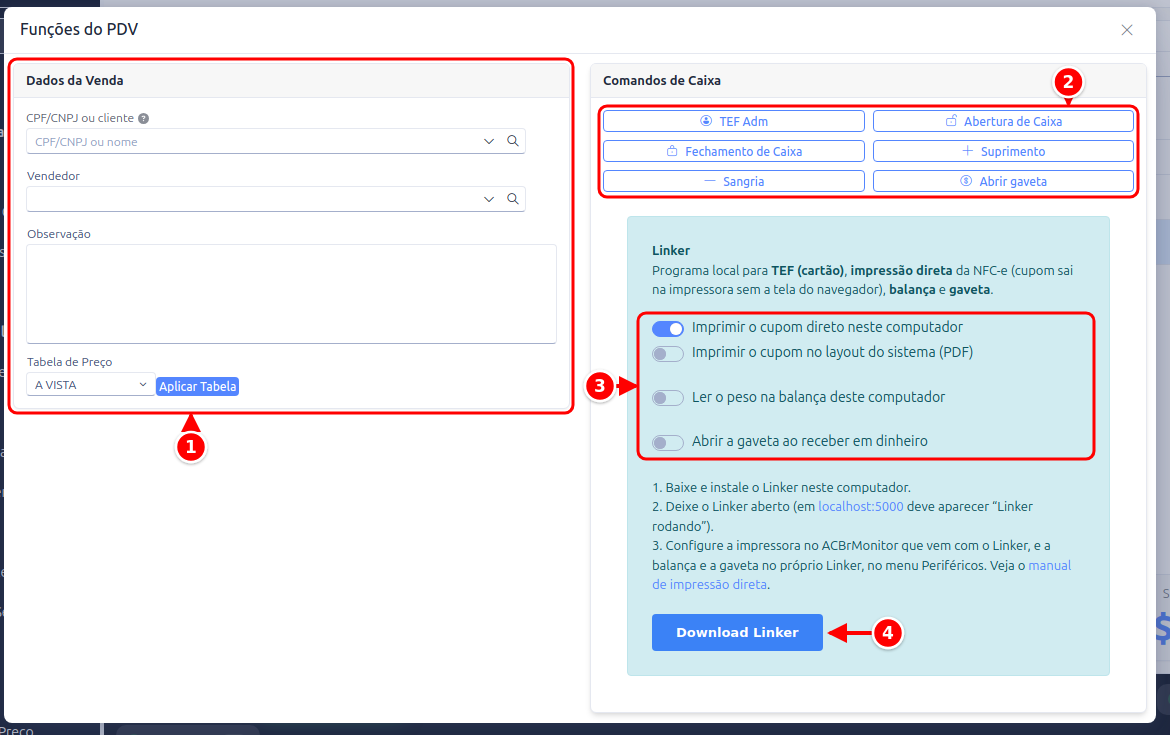Click Abrir gaveta button
Screen dimensions: 1170x735
coord(1003,181)
